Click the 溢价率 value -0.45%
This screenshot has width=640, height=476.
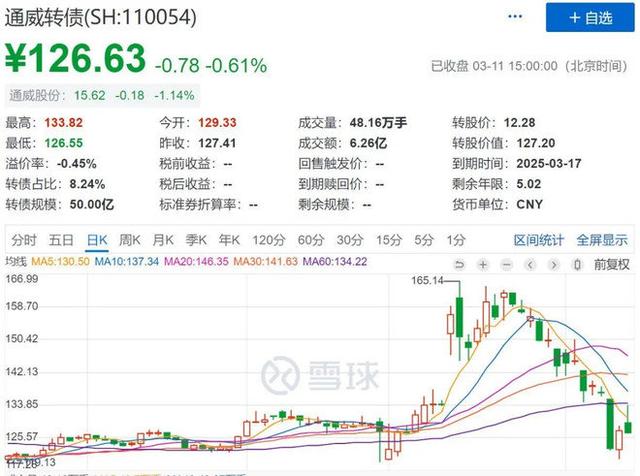tap(77, 164)
